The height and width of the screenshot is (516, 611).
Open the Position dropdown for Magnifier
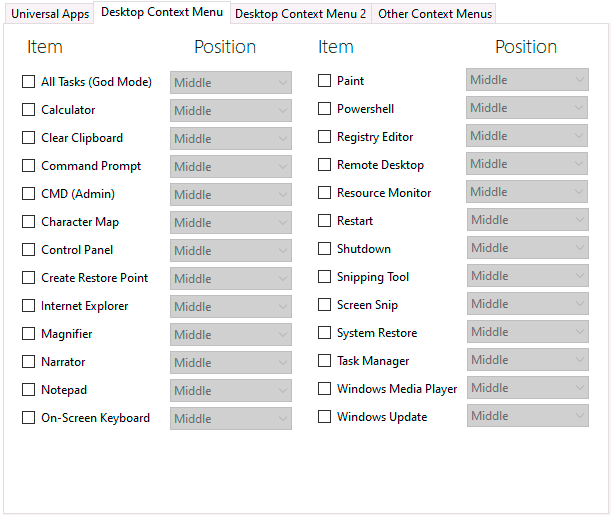pyautogui.click(x=231, y=334)
